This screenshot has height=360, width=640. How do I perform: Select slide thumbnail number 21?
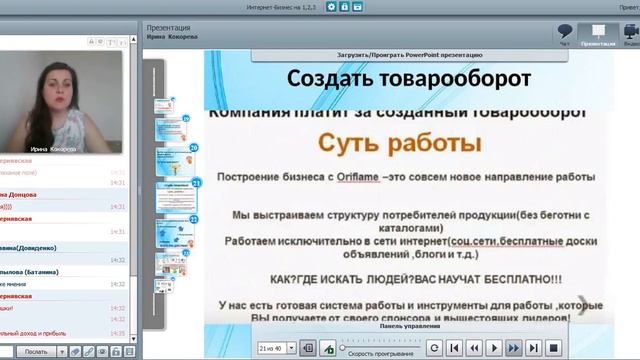[x=177, y=197]
